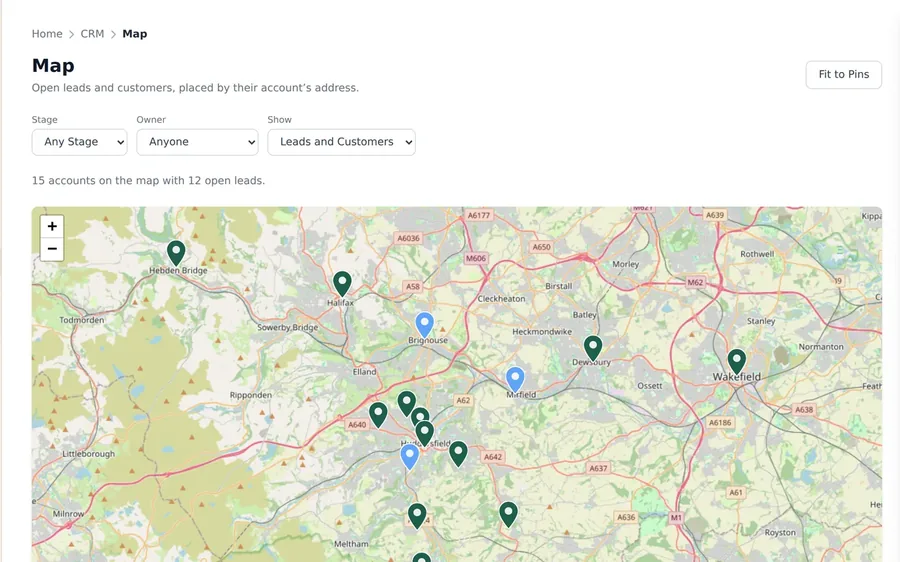Zoom out on the map

[x=52, y=249]
